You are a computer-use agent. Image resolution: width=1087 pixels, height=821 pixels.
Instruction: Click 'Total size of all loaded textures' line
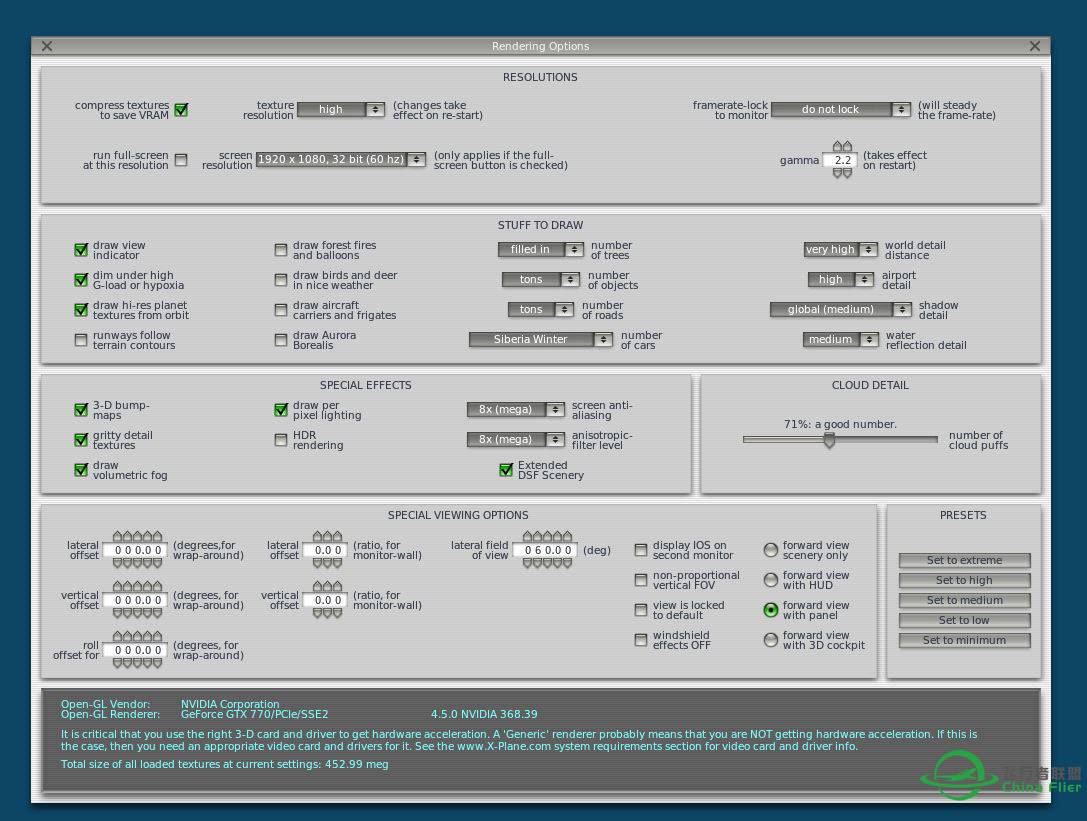(x=225, y=764)
